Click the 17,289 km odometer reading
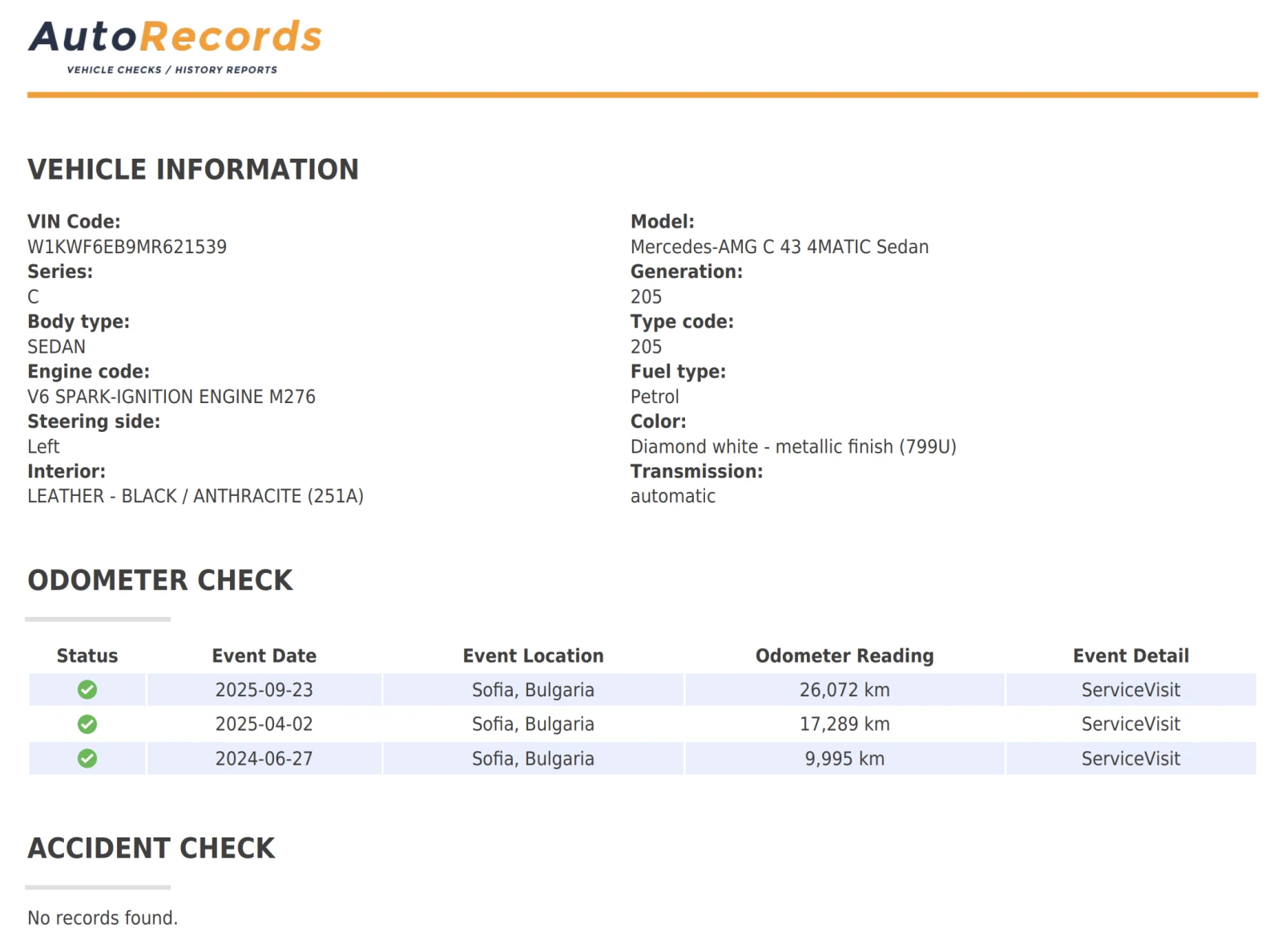Screen dimensions: 1282x952 point(845,724)
